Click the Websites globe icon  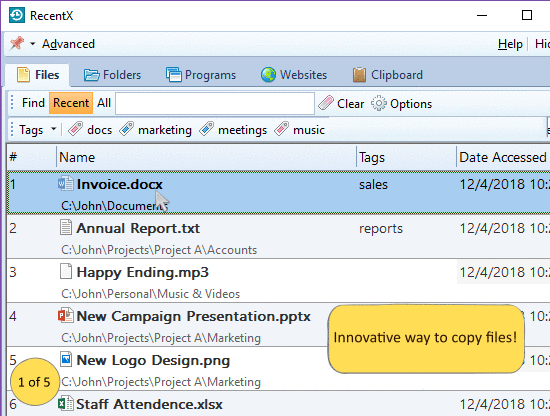coord(268,75)
